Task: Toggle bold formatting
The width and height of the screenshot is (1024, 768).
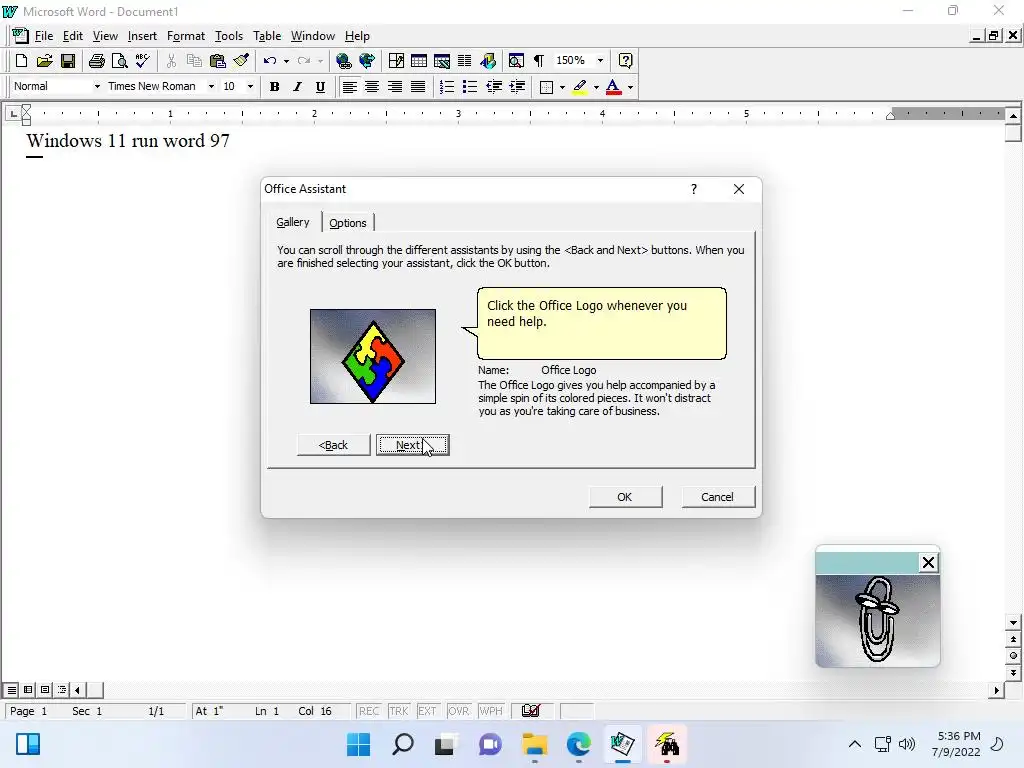Action: point(274,87)
